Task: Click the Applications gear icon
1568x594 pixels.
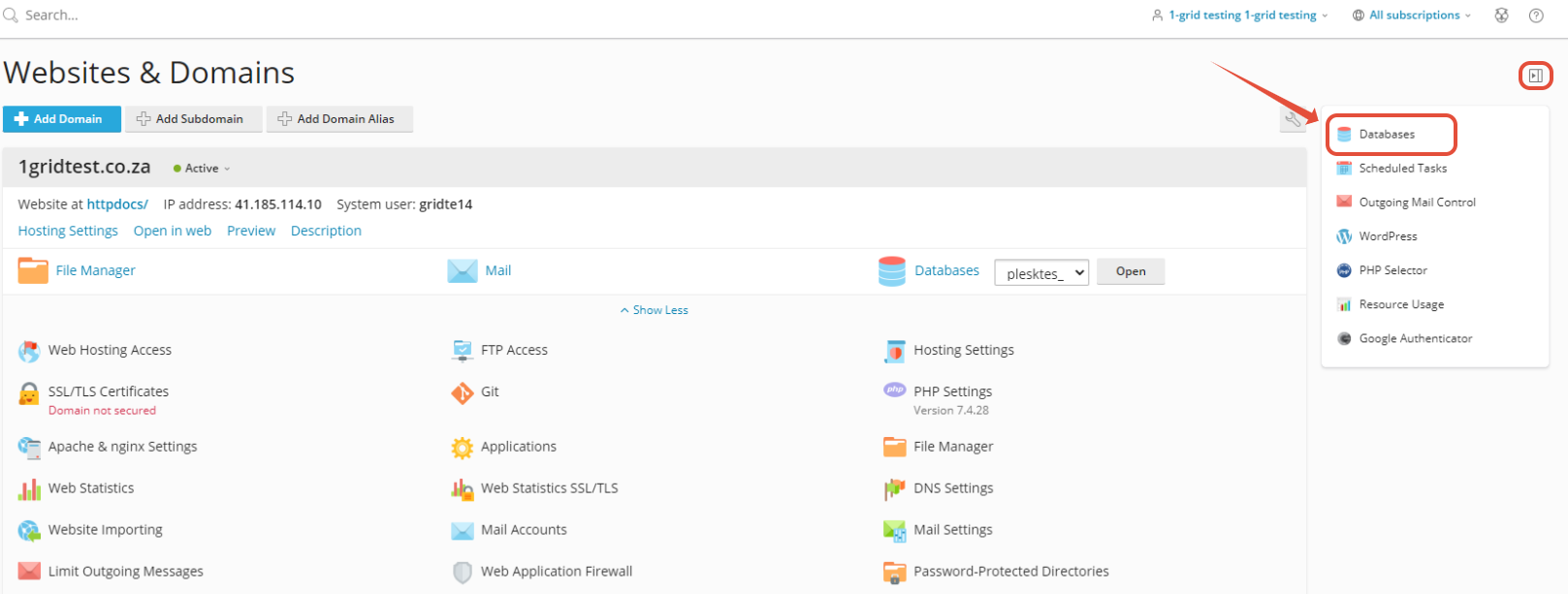Action: tap(463, 448)
